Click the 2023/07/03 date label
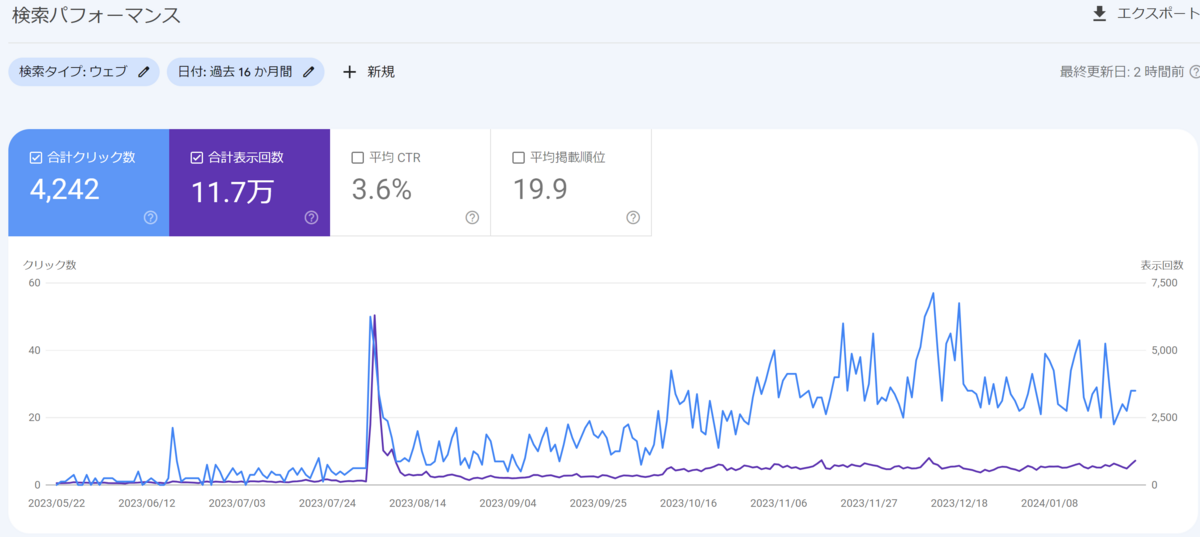 [237, 503]
